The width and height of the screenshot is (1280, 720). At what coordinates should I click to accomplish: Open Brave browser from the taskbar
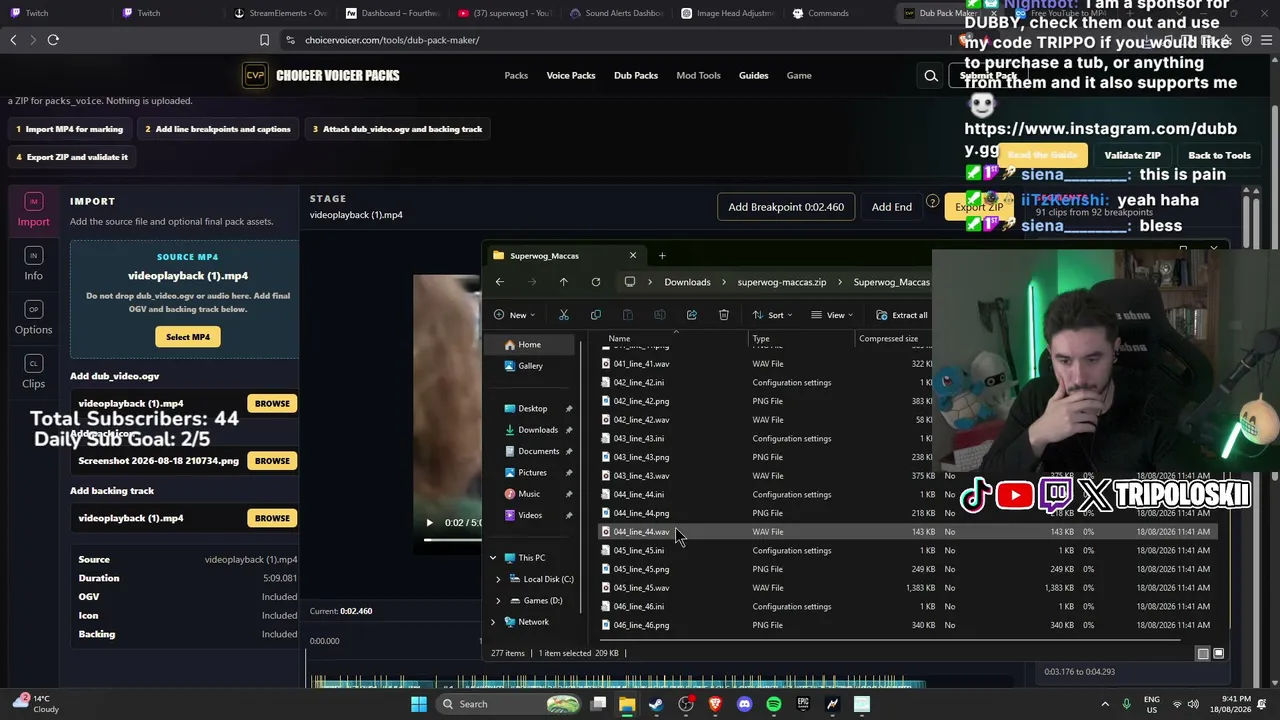[715, 704]
